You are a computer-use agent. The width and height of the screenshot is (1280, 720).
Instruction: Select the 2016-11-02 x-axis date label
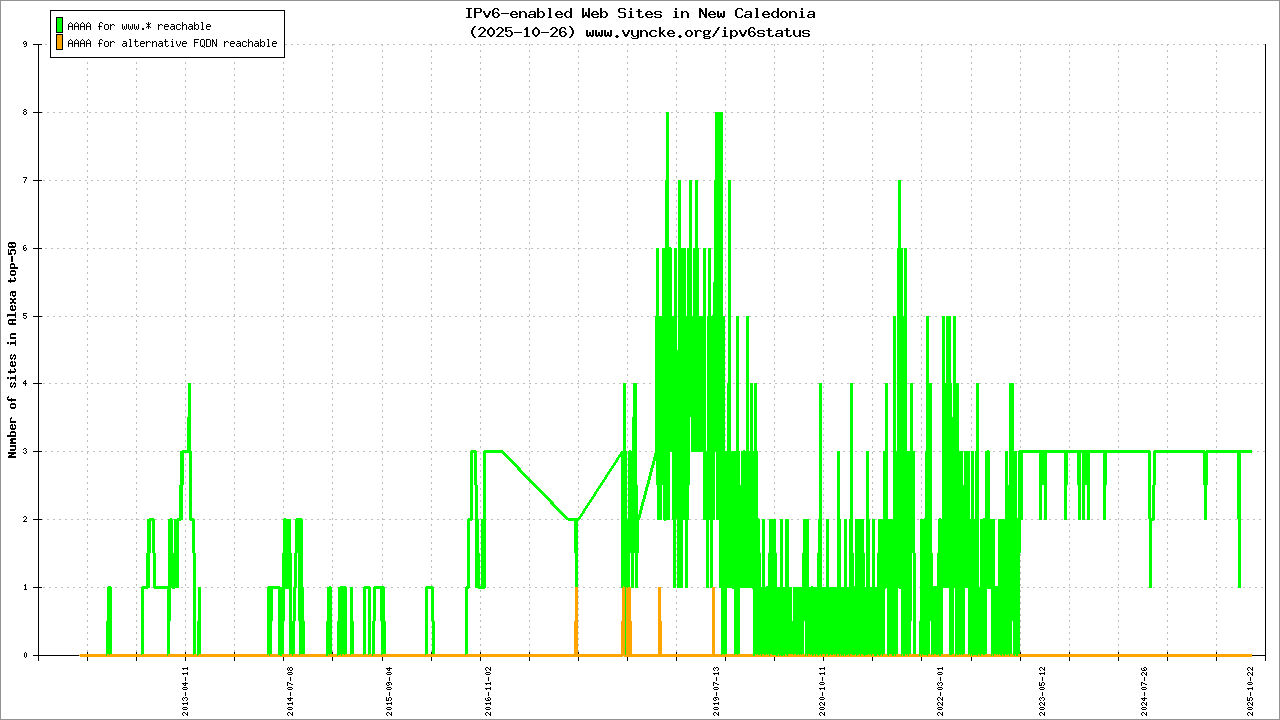pyautogui.click(x=488, y=691)
